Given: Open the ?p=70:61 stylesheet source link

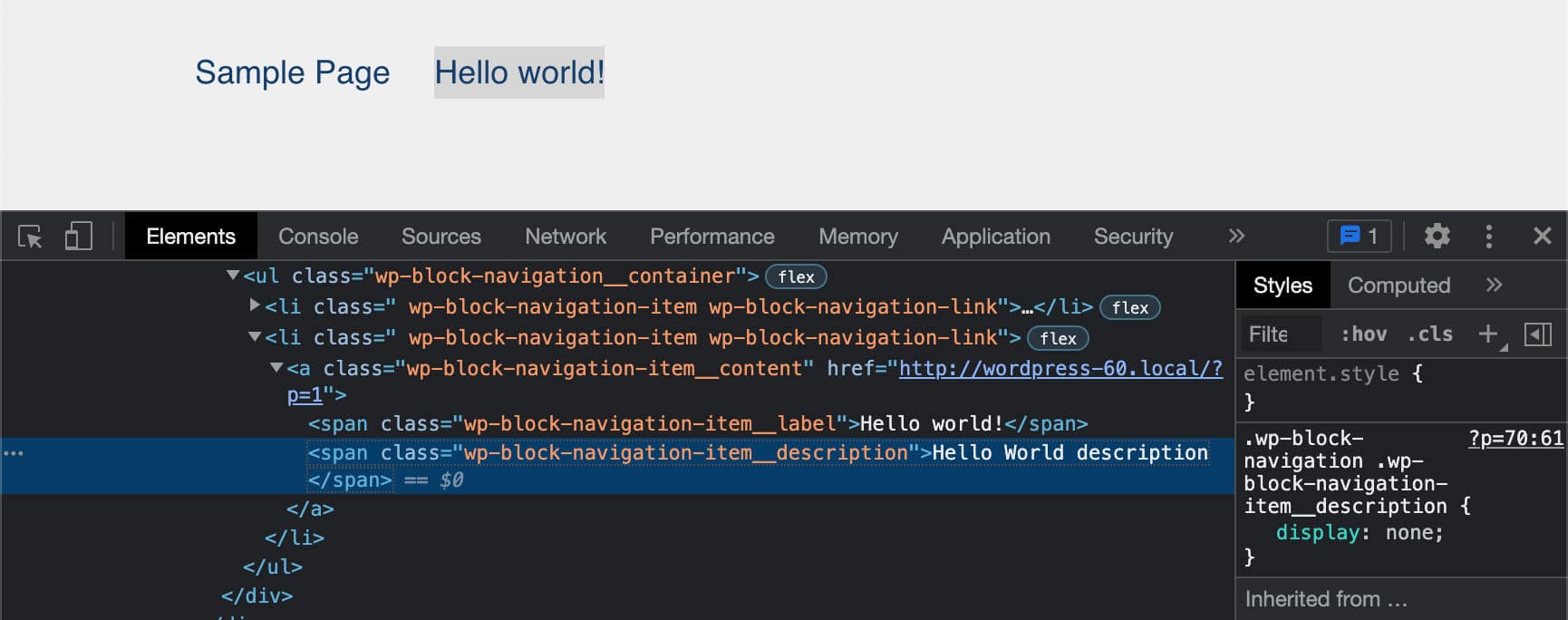Looking at the screenshot, I should pos(1515,439).
